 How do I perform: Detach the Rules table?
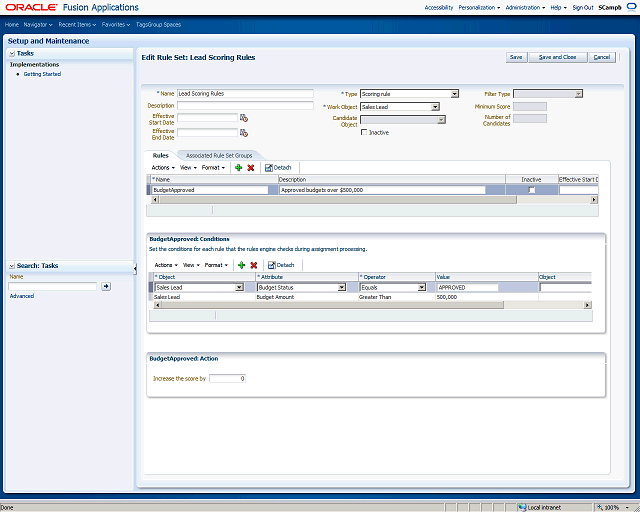278,167
